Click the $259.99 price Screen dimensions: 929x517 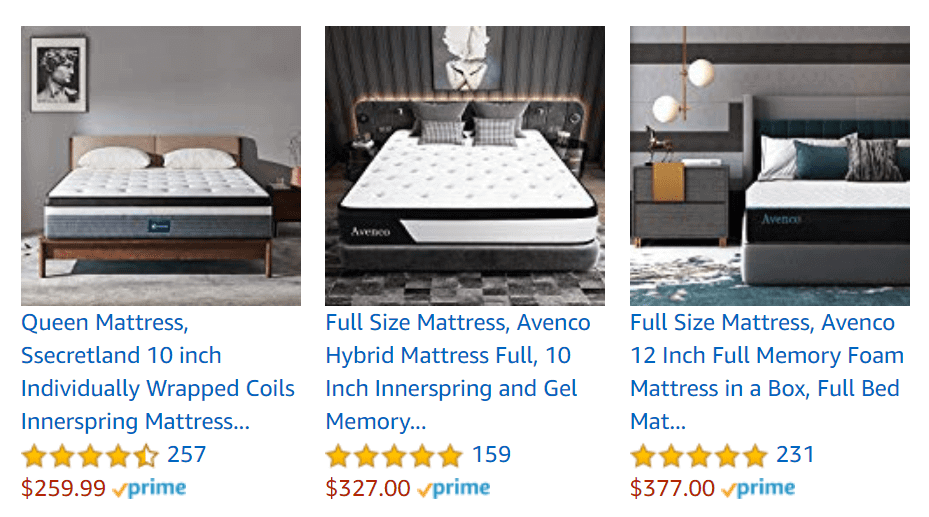point(63,489)
